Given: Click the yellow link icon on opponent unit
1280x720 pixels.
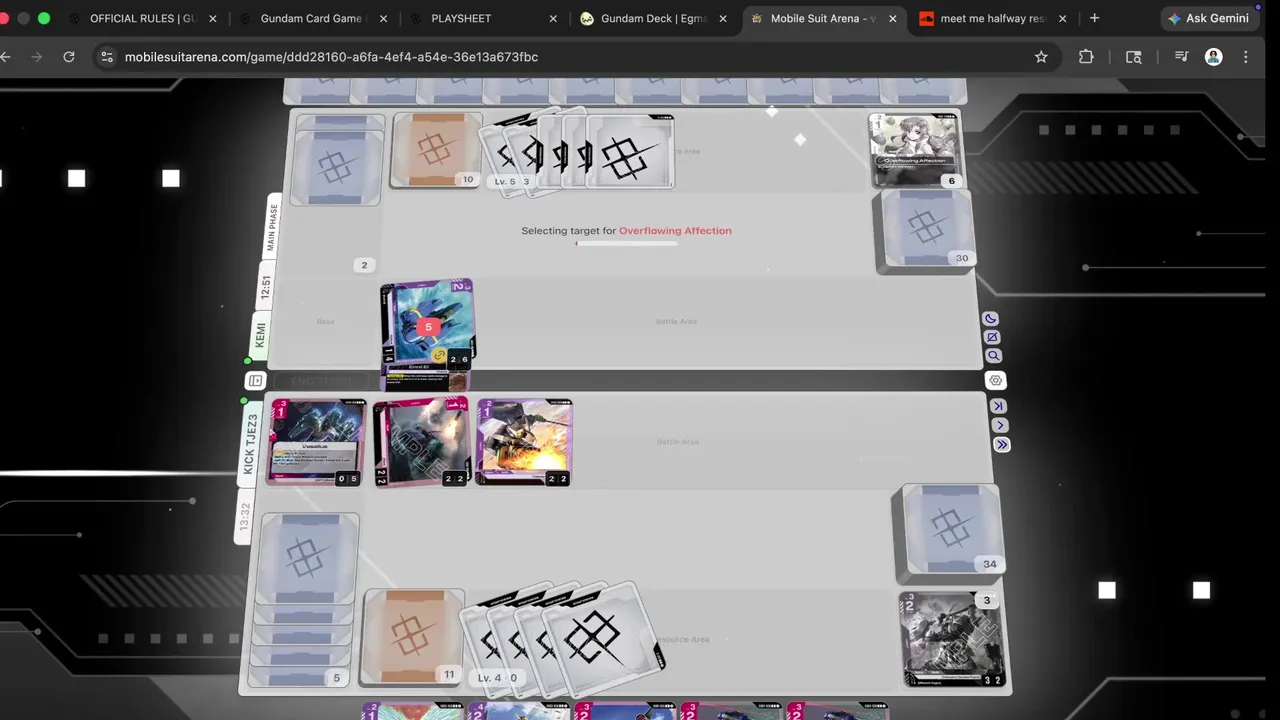Looking at the screenshot, I should [x=438, y=355].
